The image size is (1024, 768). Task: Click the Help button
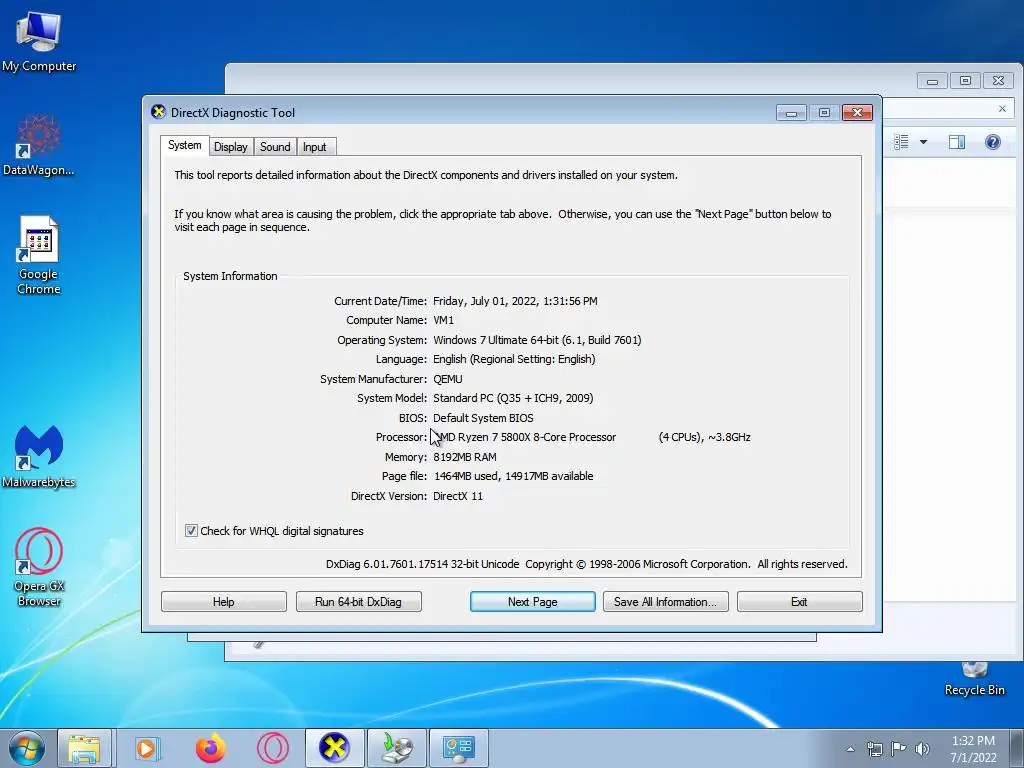coord(223,601)
